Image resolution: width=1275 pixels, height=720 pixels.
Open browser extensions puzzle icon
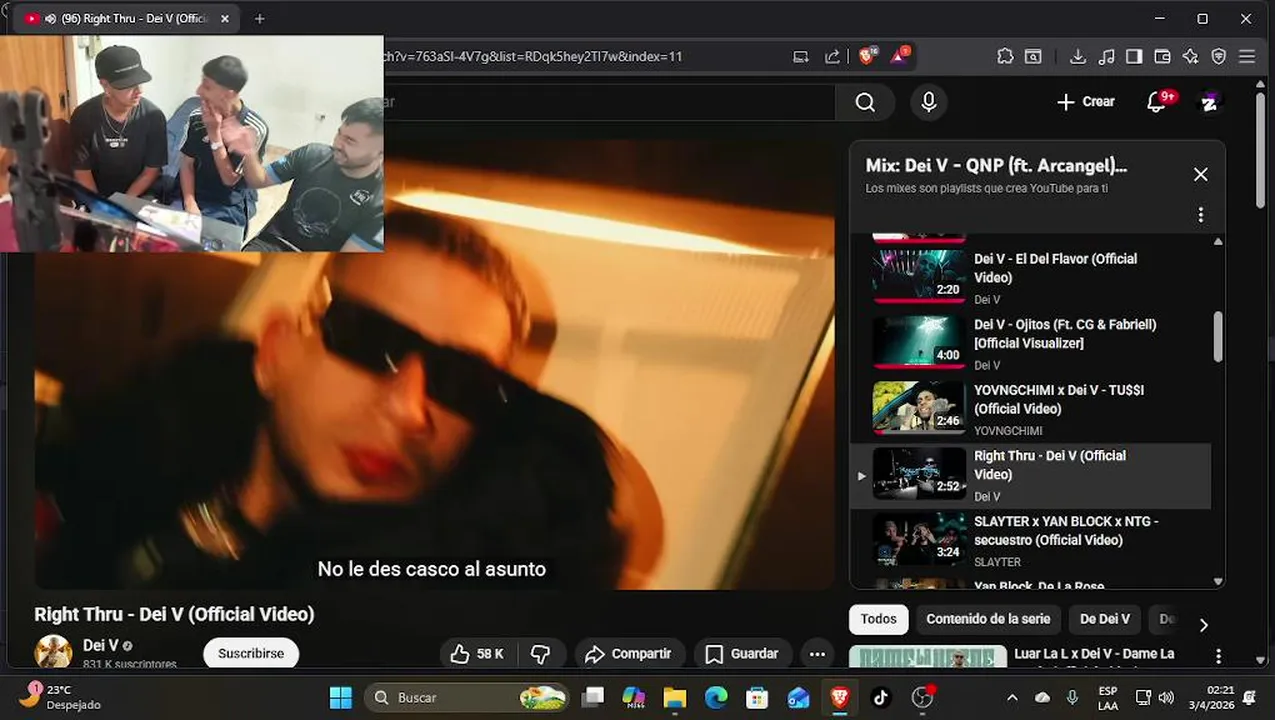(x=1005, y=57)
